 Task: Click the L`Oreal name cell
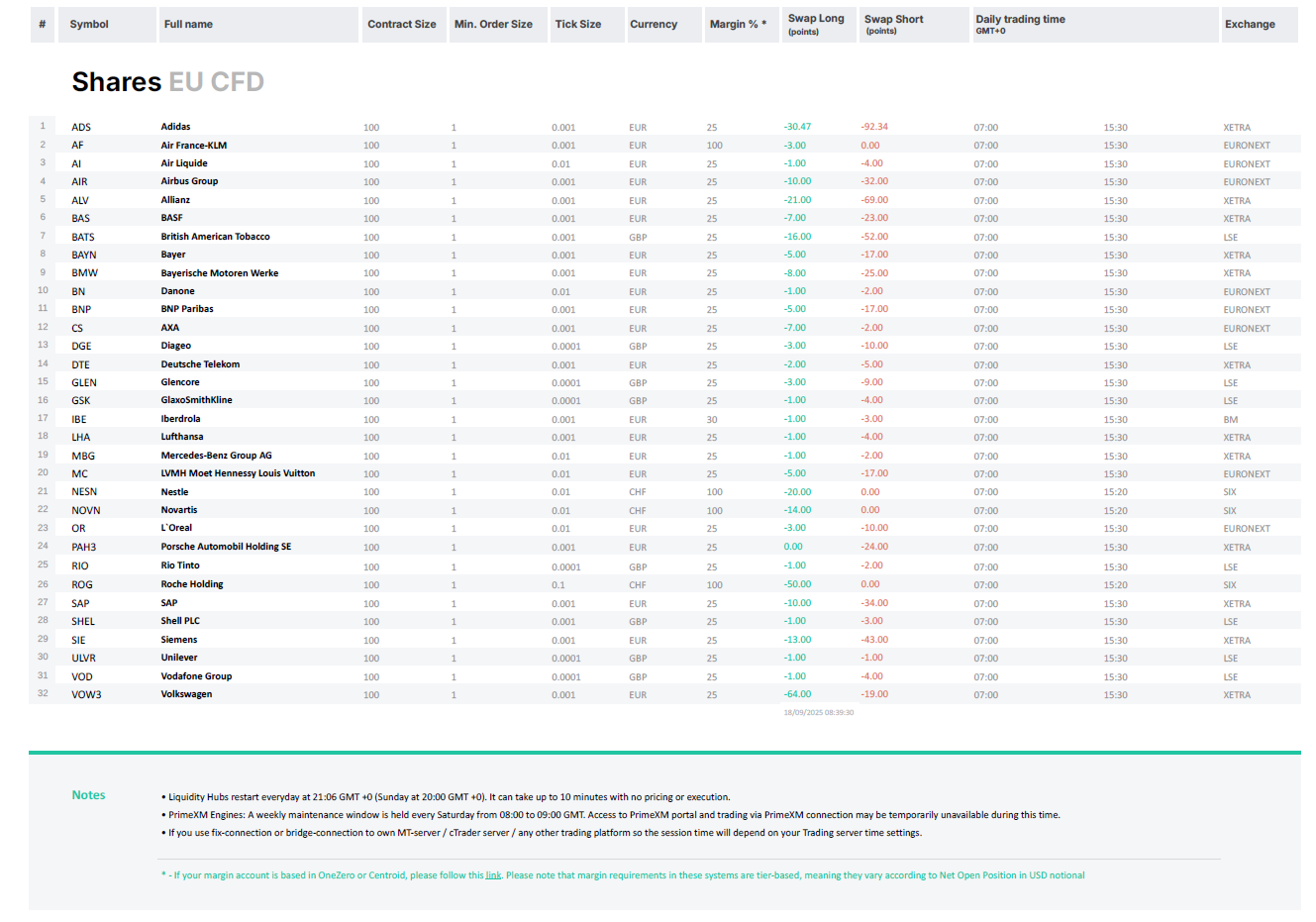[176, 528]
